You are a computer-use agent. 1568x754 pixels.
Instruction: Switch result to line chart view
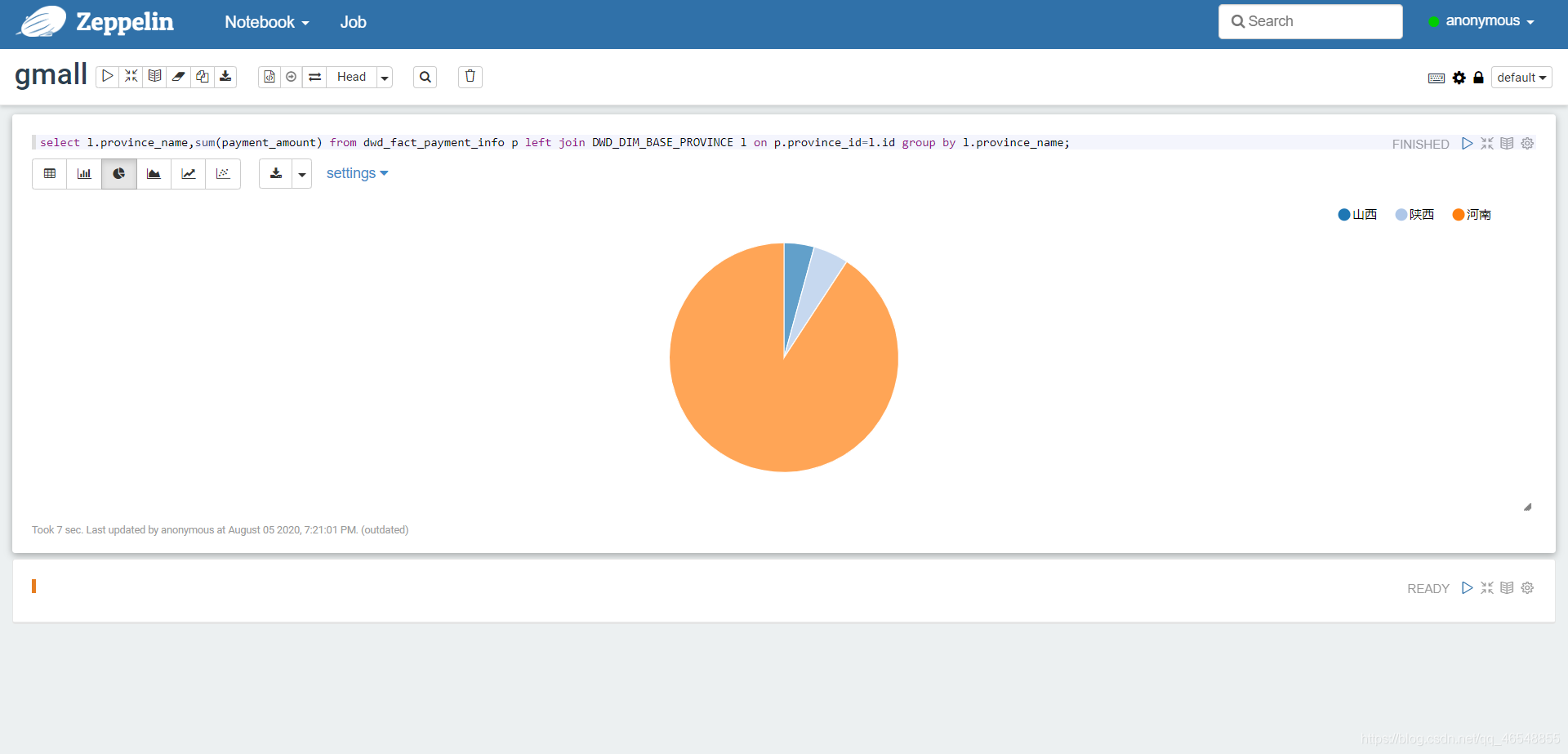click(x=189, y=173)
